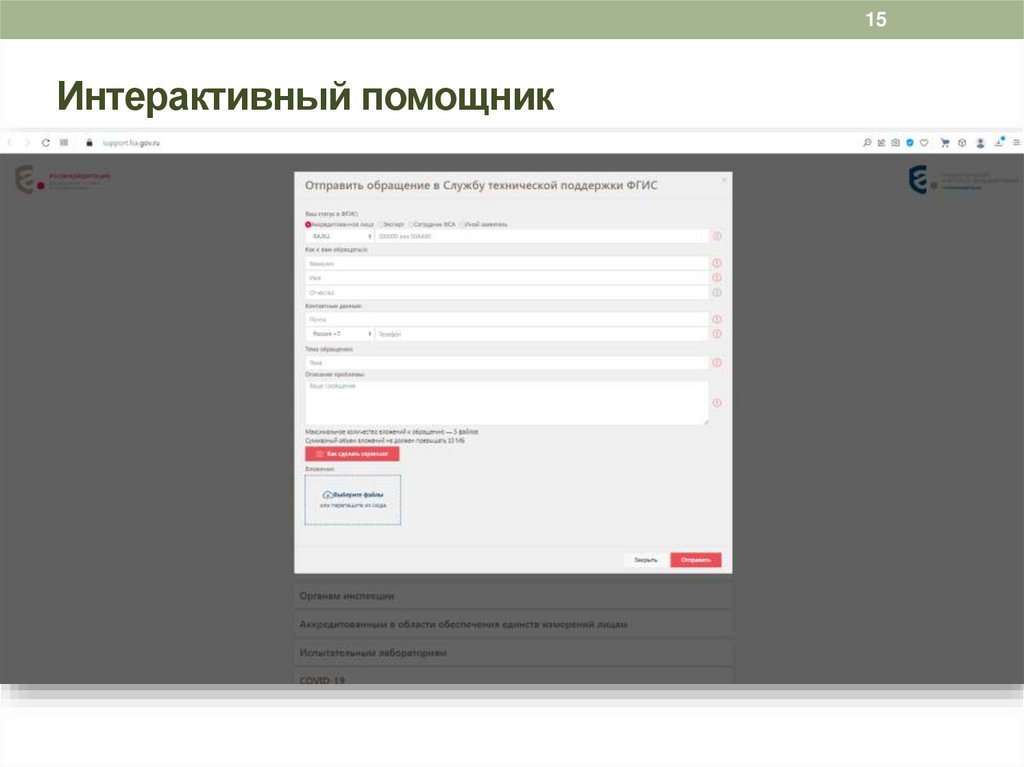Open downloads via the arrow icon with notification dot
Viewport: 1024px width, 767px height.
tap(998, 141)
